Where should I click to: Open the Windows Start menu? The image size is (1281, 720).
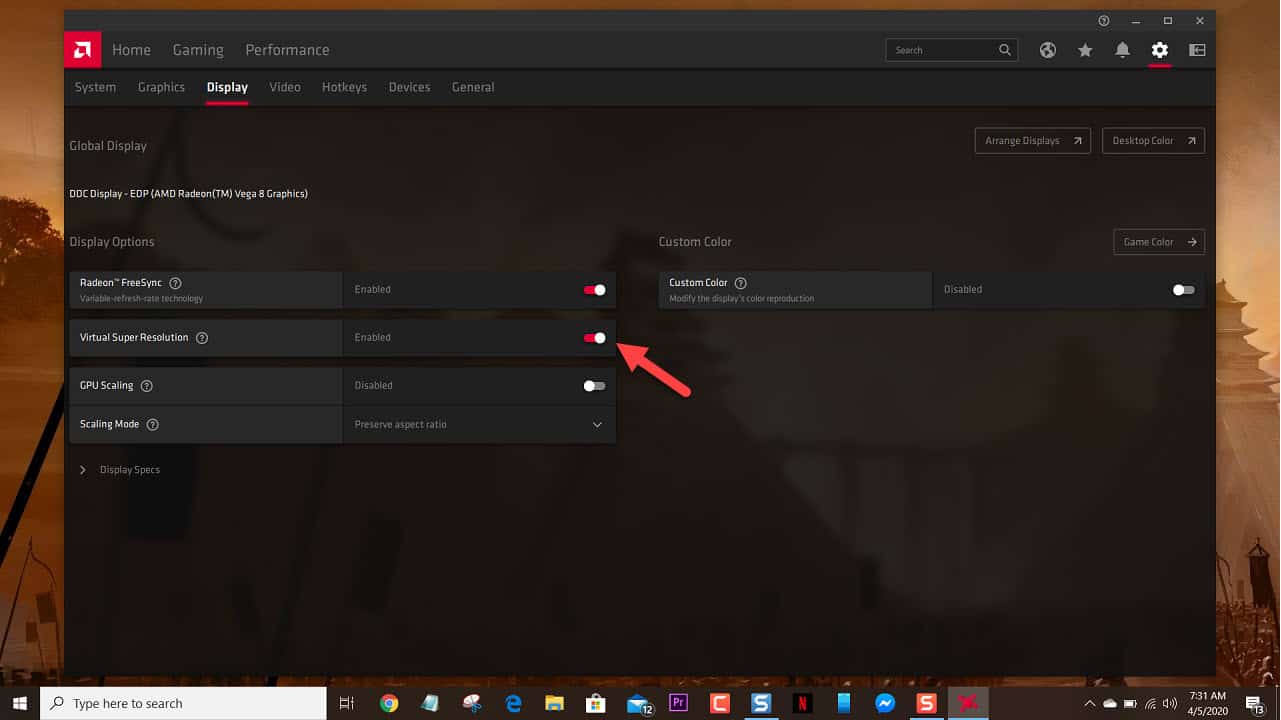[20, 703]
